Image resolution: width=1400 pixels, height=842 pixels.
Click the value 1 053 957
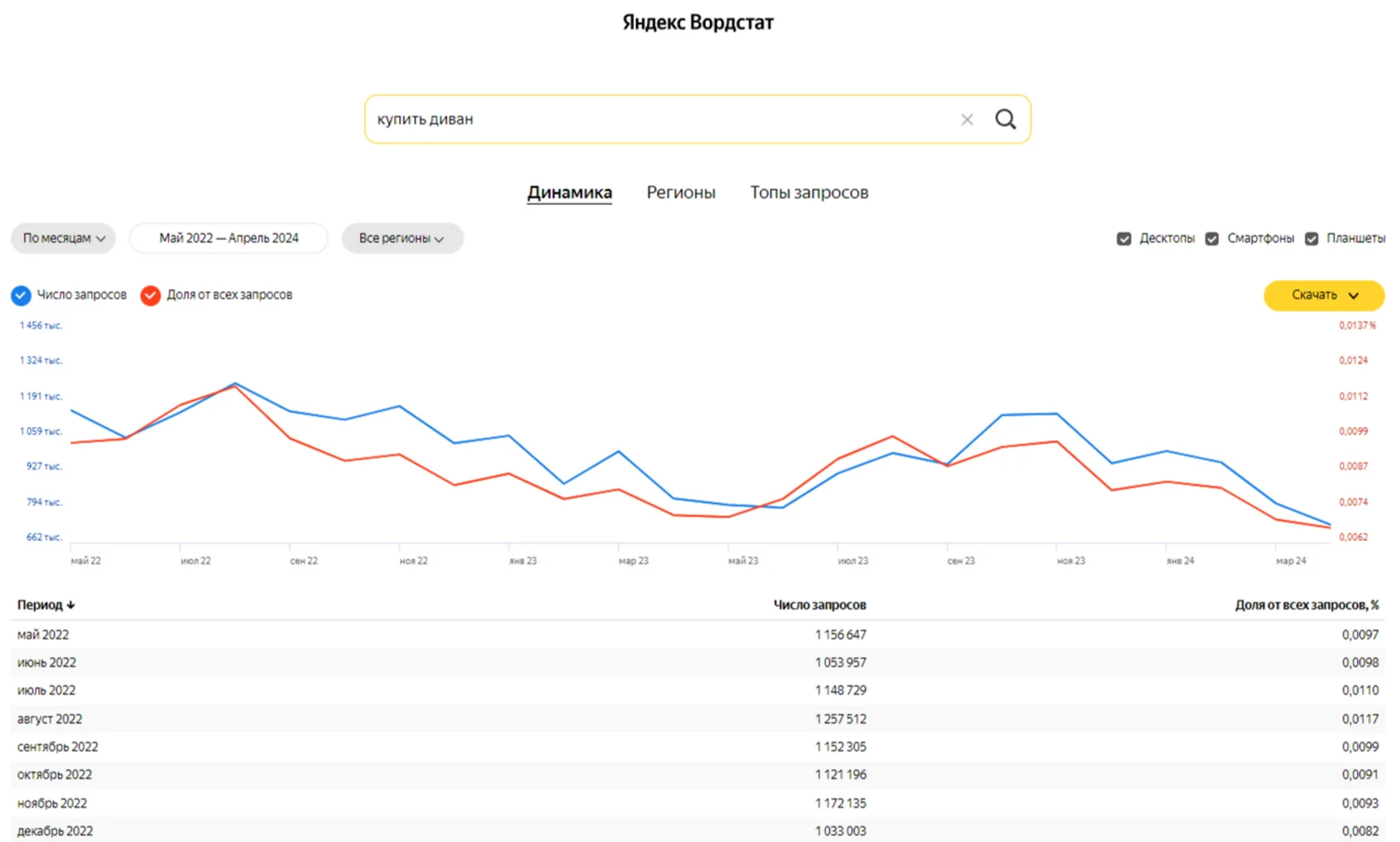(x=841, y=663)
